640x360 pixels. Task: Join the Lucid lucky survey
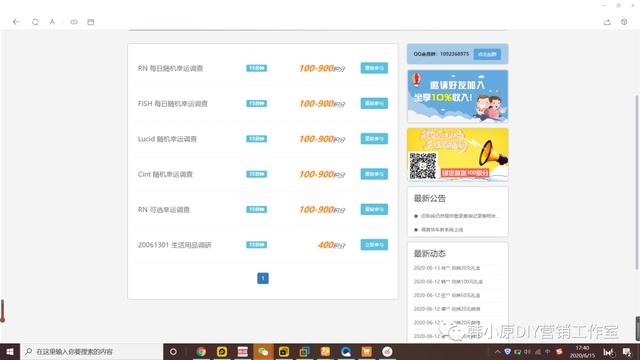click(374, 139)
